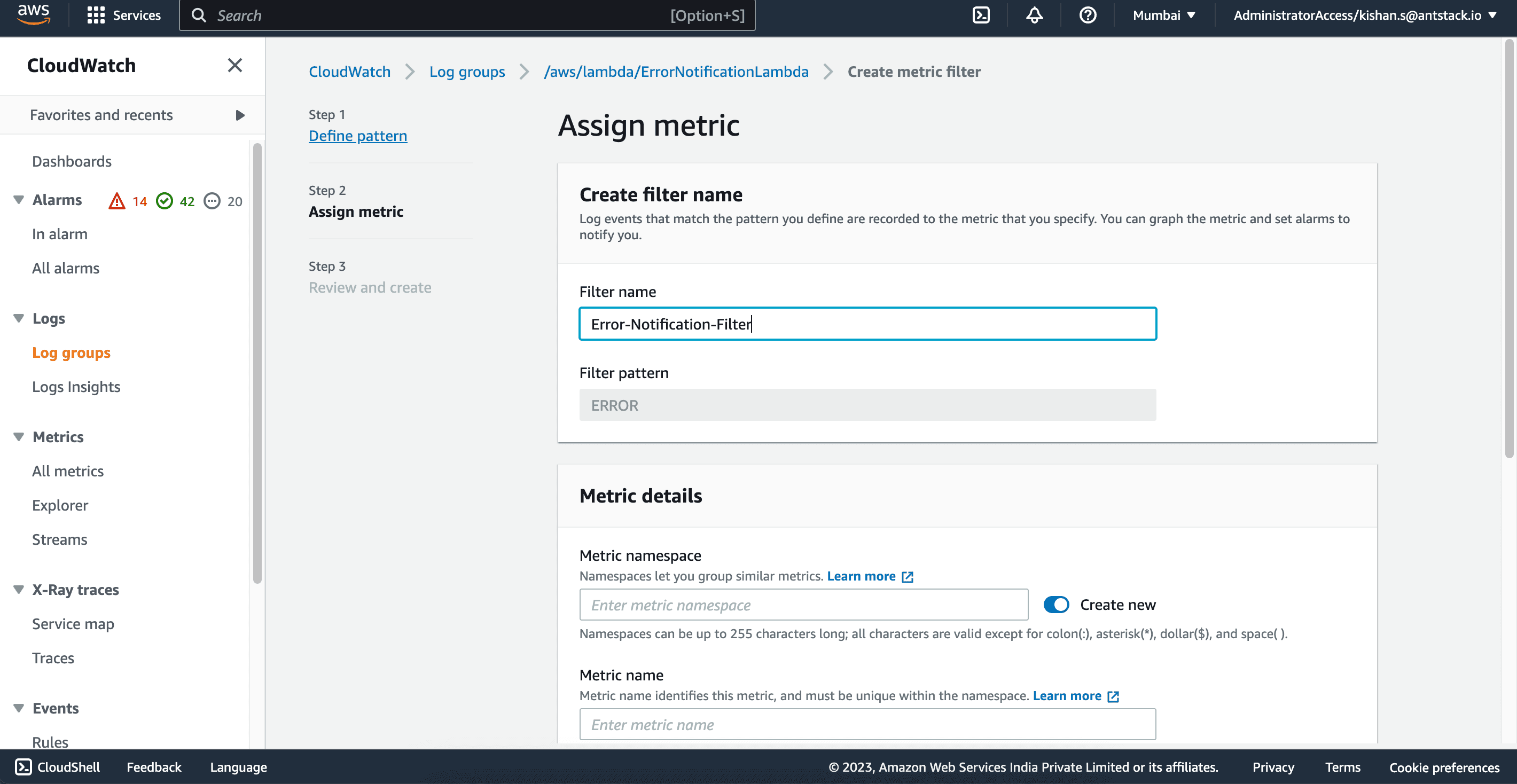The height and width of the screenshot is (784, 1517).
Task: Open All metrics
Action: [x=68, y=472]
